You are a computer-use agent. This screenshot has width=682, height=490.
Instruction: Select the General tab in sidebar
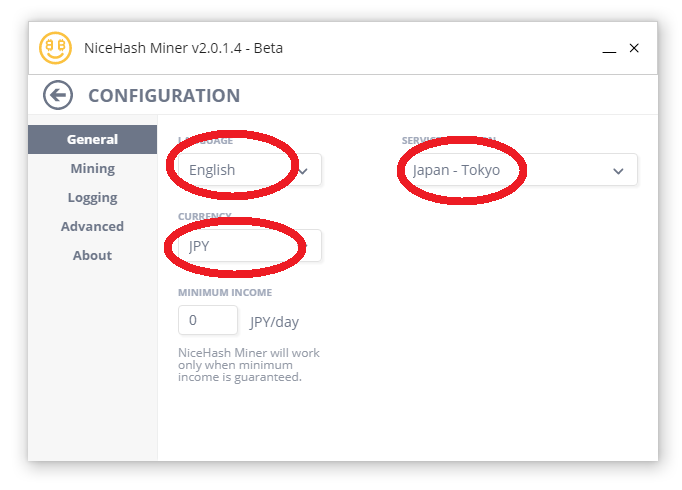(x=92, y=139)
